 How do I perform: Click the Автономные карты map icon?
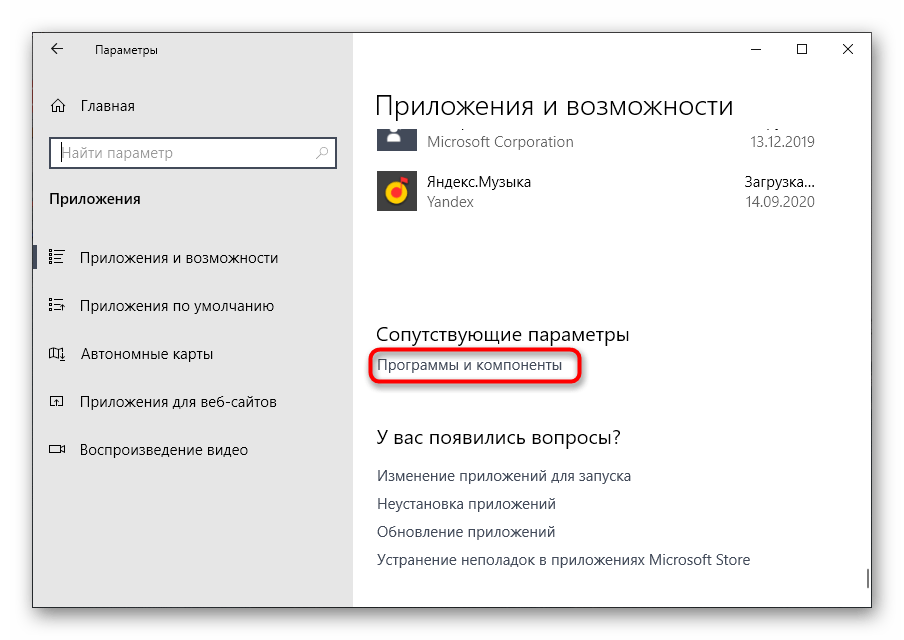pos(57,354)
